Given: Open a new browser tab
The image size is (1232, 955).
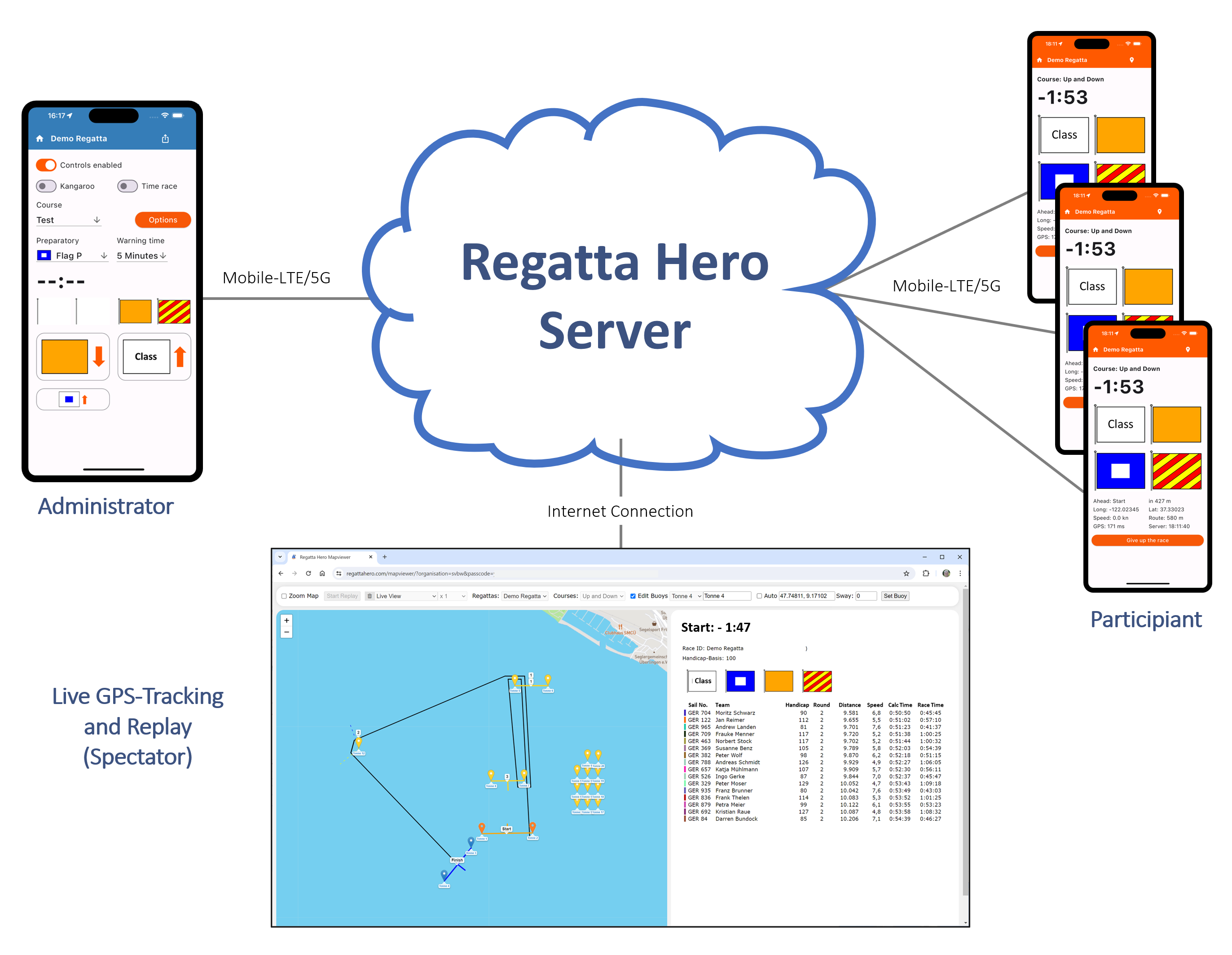Looking at the screenshot, I should tap(385, 557).
